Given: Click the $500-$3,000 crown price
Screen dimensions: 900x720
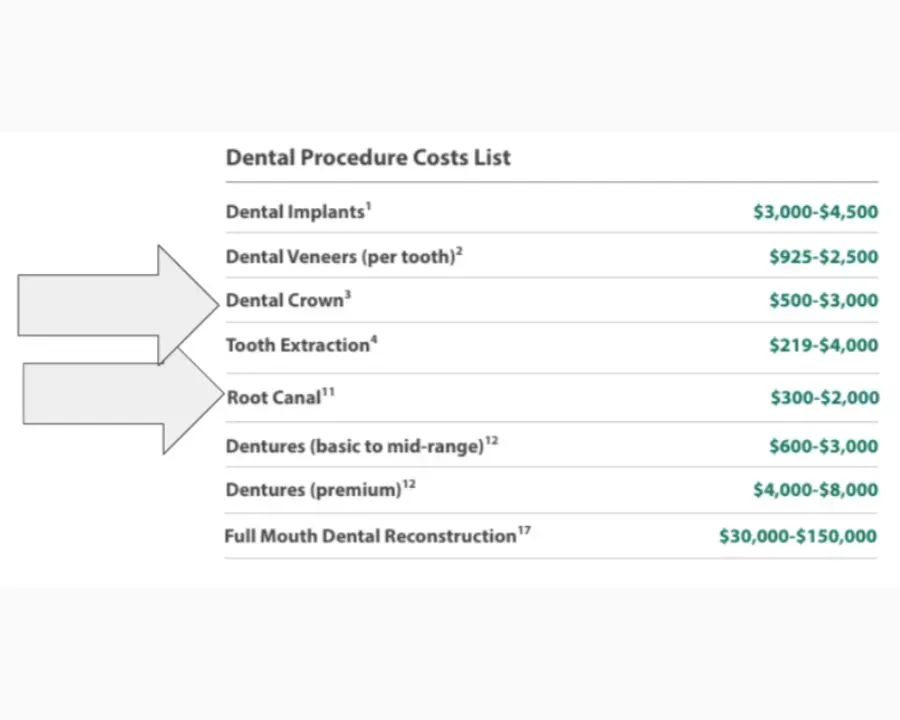Looking at the screenshot, I should (823, 301).
